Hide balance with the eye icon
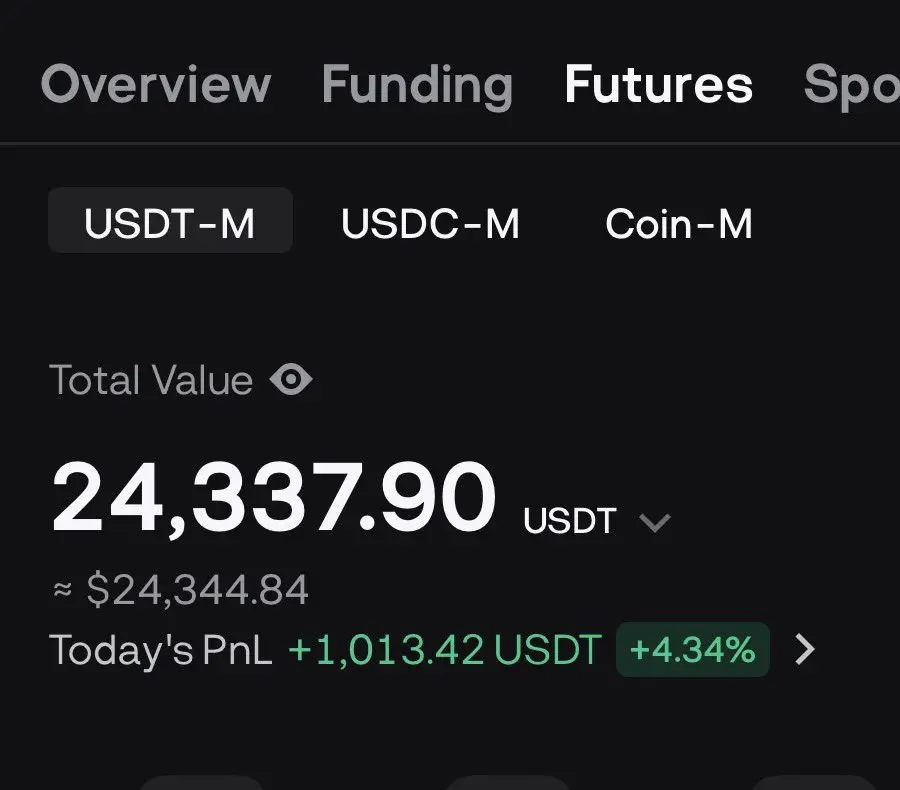The width and height of the screenshot is (900, 790). pos(291,379)
